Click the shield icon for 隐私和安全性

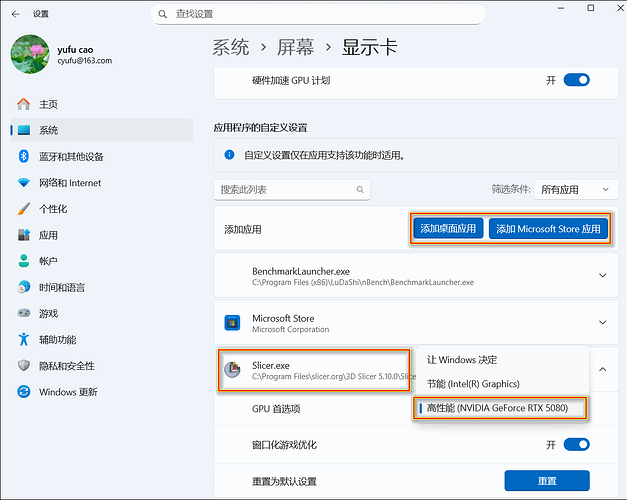[24, 365]
